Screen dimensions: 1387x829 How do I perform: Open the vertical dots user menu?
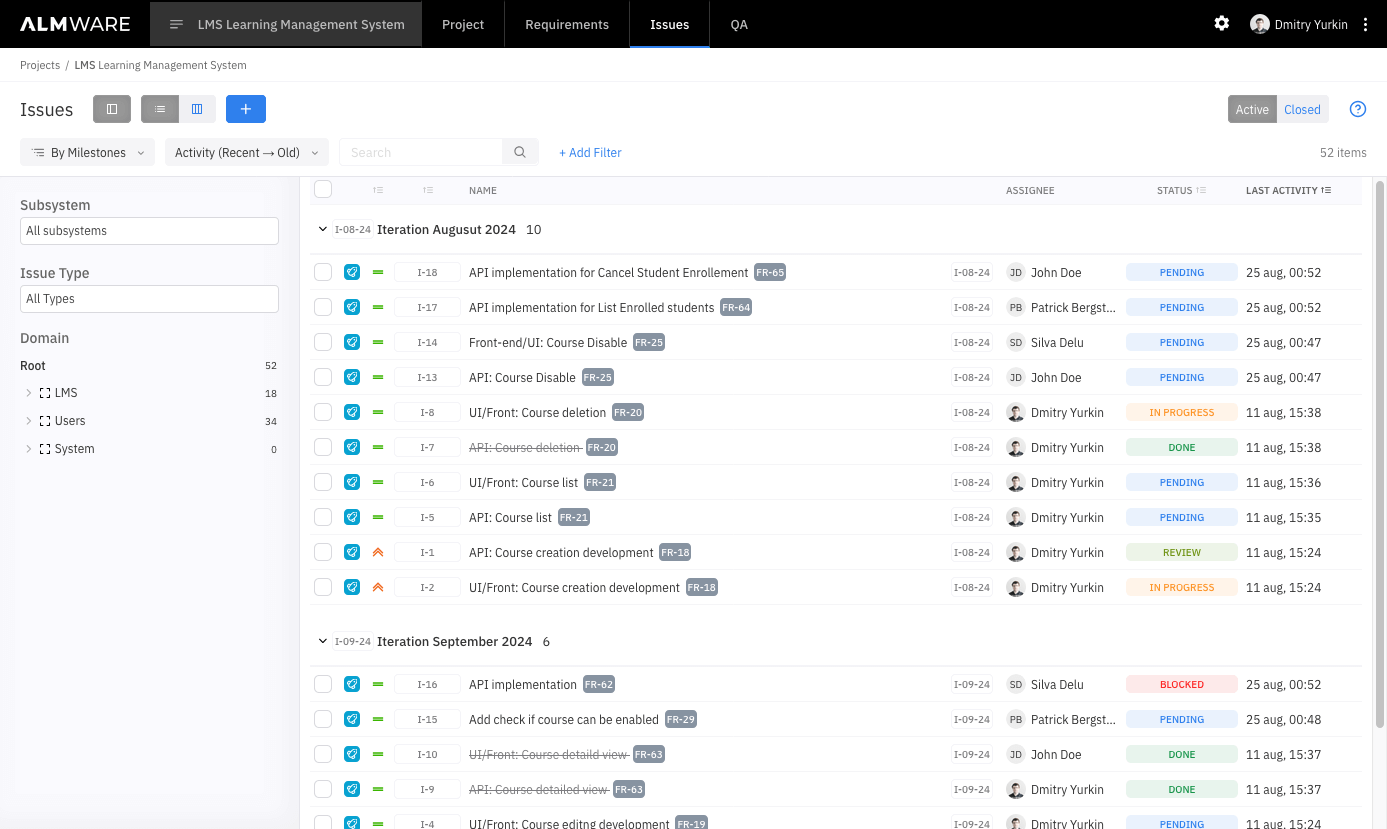coord(1366,24)
